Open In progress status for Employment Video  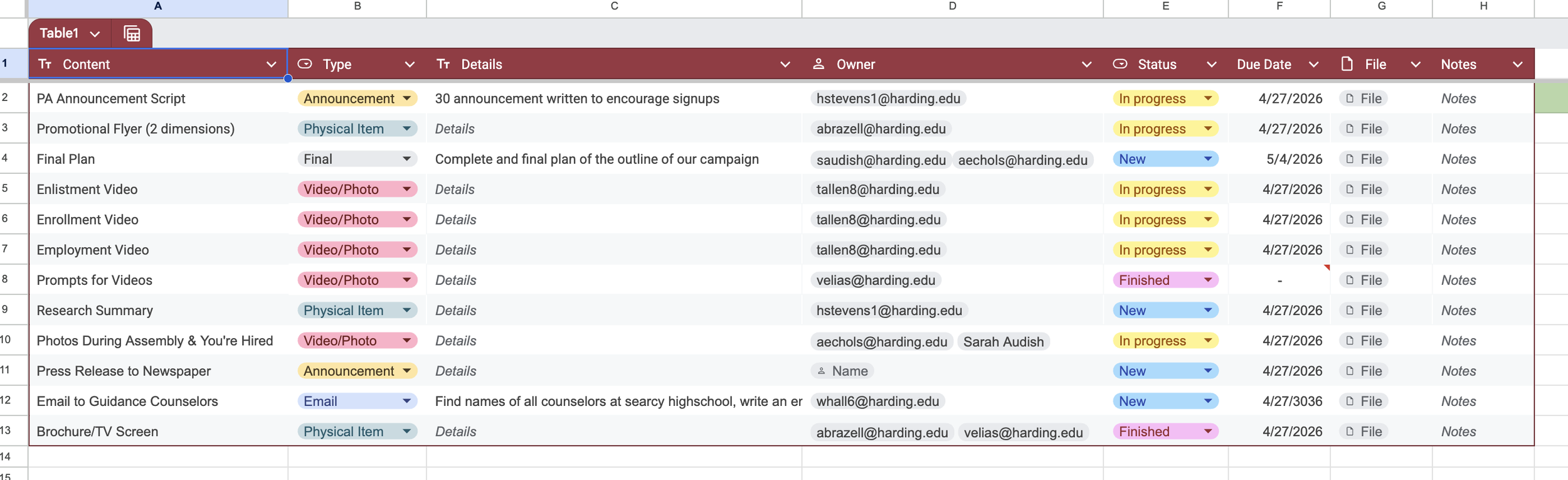(x=1165, y=250)
